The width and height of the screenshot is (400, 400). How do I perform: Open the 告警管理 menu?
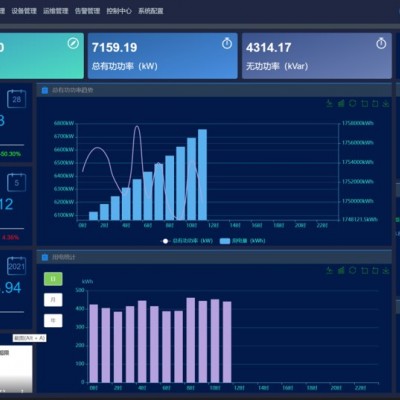click(x=87, y=11)
